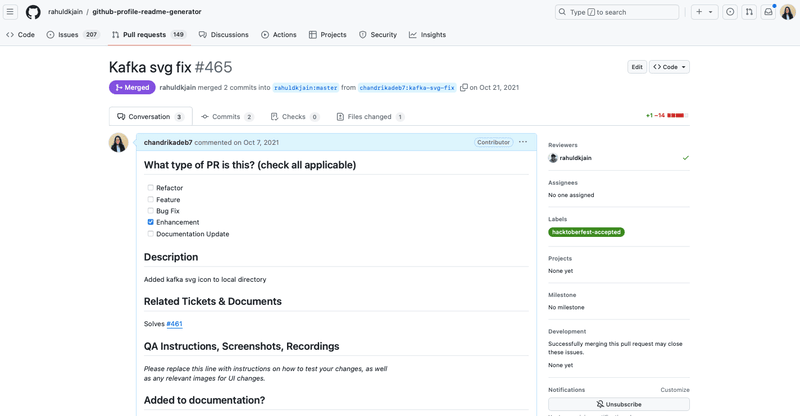Open the Pull requests tab
This screenshot has height=416, width=800.
149,35
